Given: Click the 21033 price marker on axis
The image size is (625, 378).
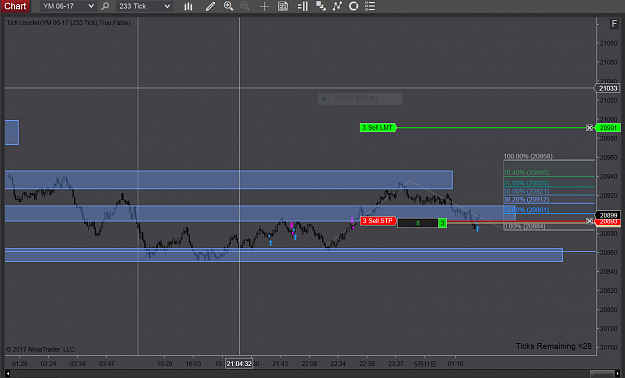Looking at the screenshot, I should (x=608, y=88).
